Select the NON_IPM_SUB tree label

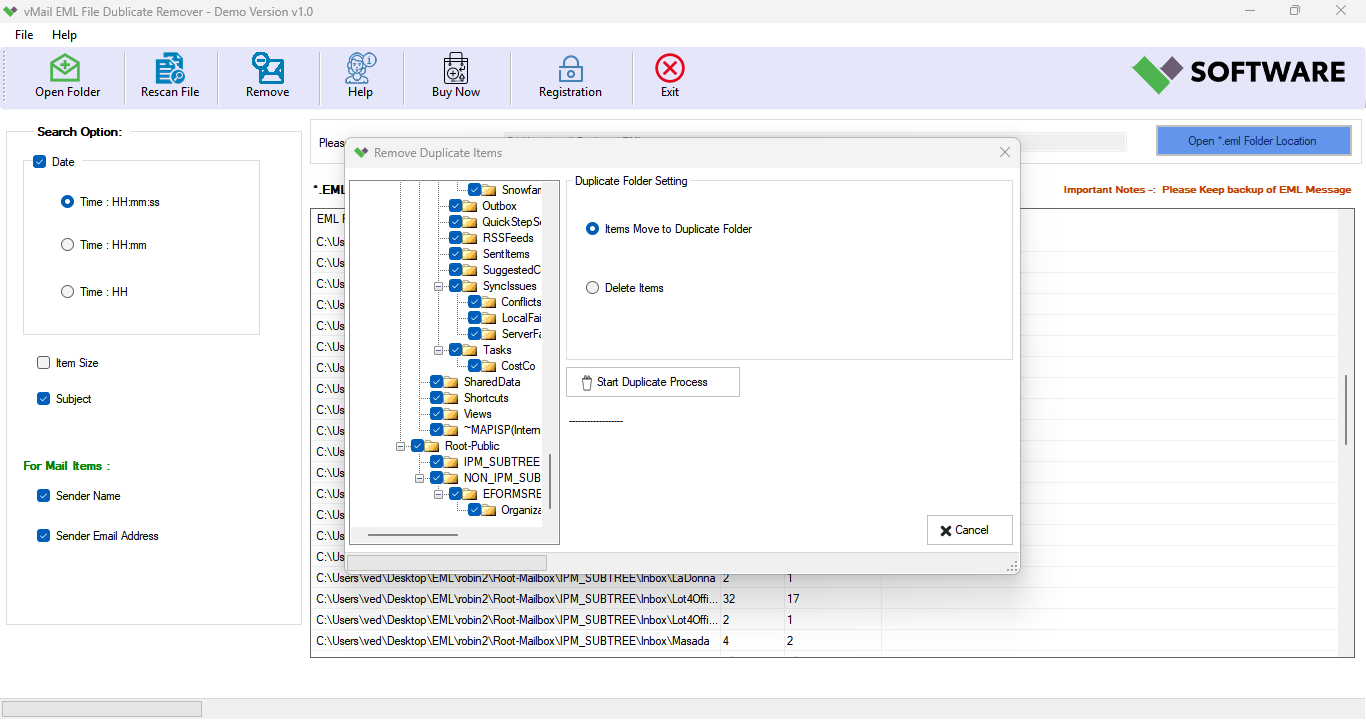(502, 478)
